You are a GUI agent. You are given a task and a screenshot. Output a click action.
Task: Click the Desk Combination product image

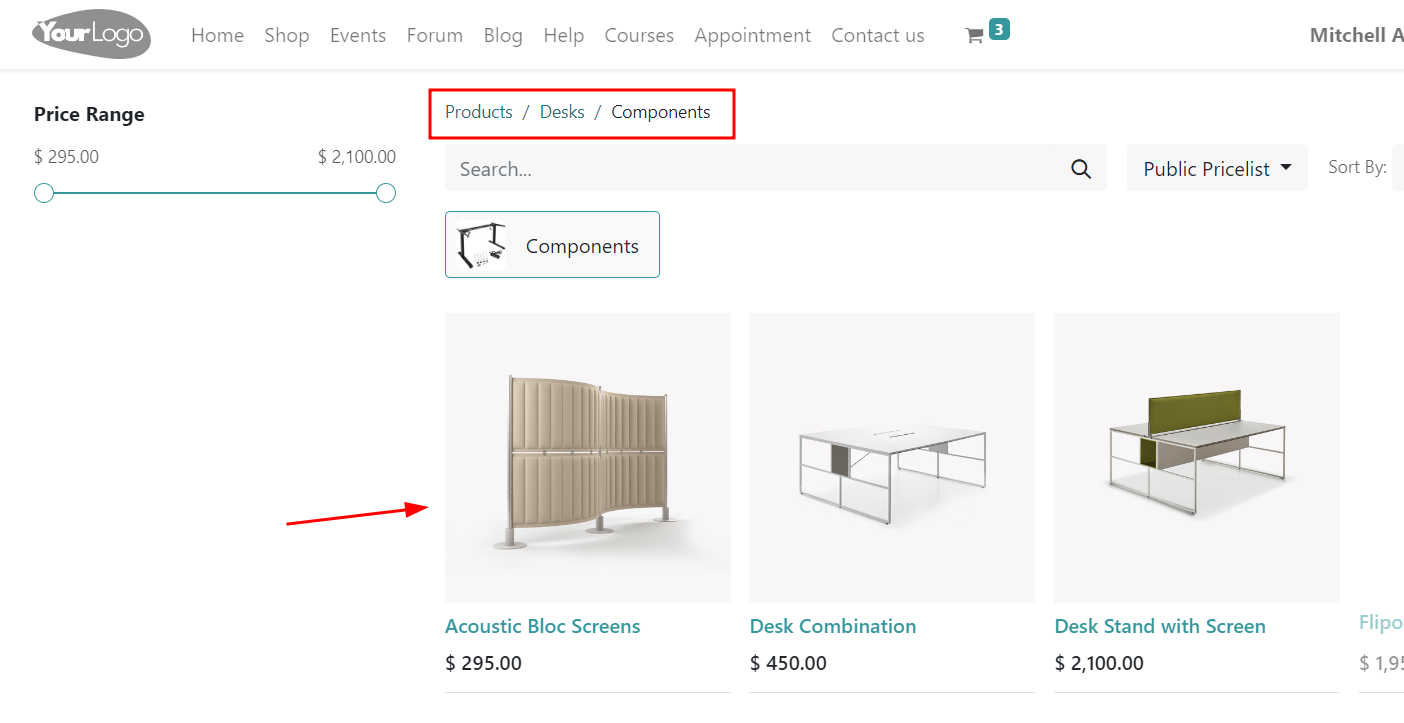coord(891,457)
